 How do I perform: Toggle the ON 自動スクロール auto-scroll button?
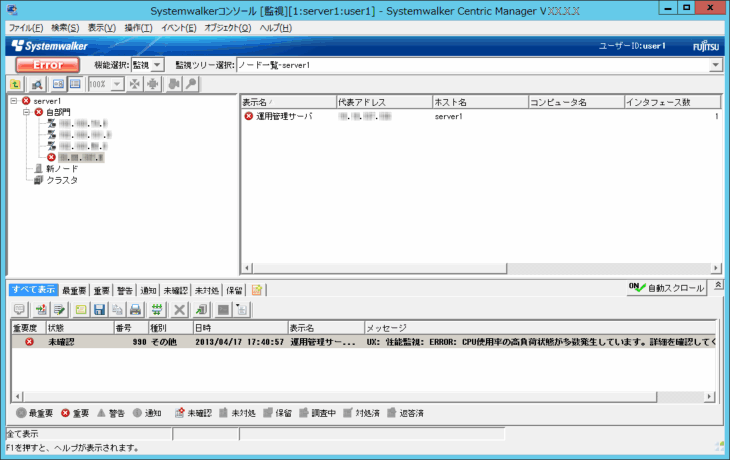(666, 288)
